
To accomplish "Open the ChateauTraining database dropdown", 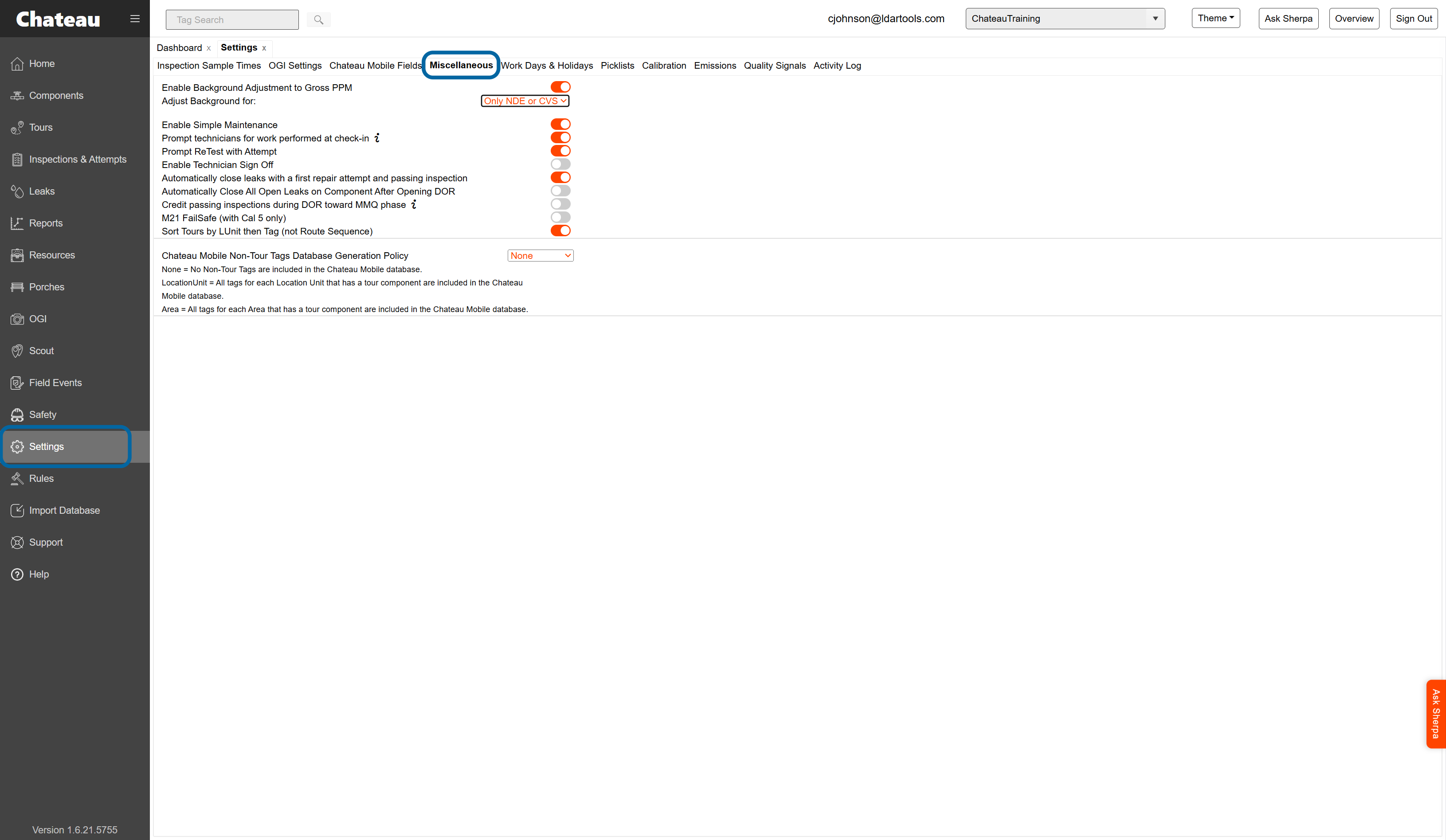I will coord(1065,18).
